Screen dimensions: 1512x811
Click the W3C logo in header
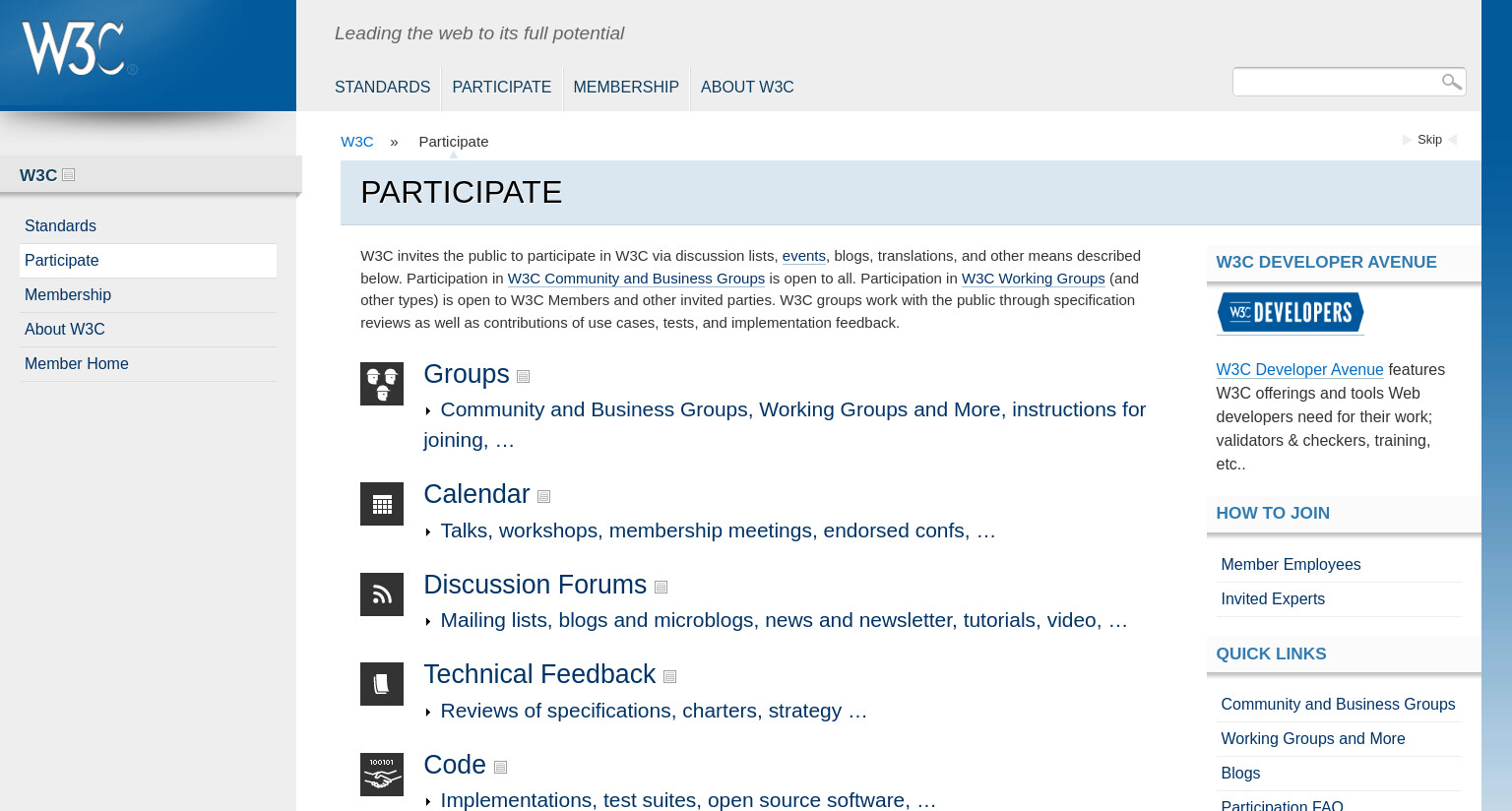click(x=80, y=48)
